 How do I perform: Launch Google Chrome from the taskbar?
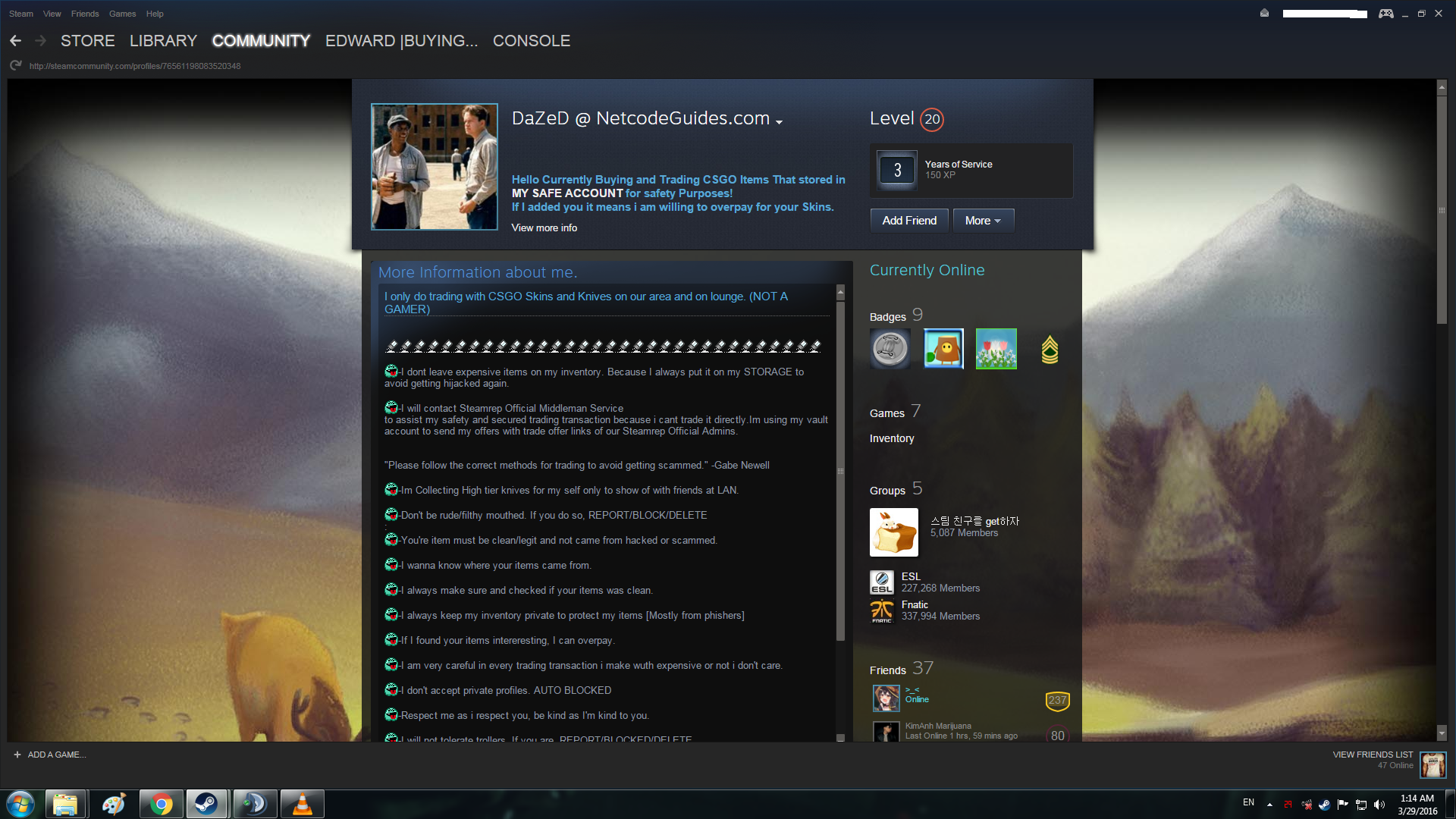click(x=161, y=804)
